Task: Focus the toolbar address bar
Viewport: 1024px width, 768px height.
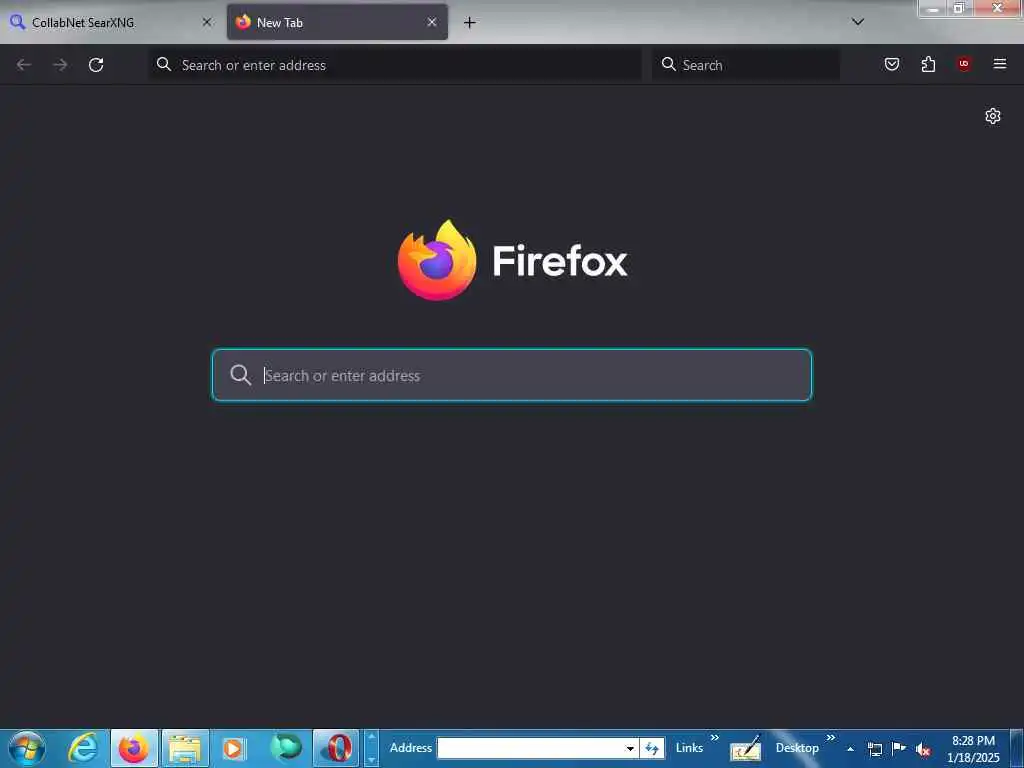Action: point(395,65)
